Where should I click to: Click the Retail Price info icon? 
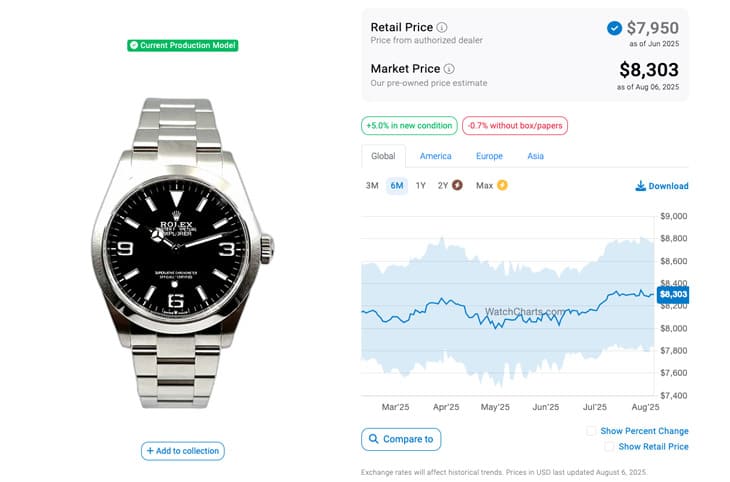(x=442, y=27)
